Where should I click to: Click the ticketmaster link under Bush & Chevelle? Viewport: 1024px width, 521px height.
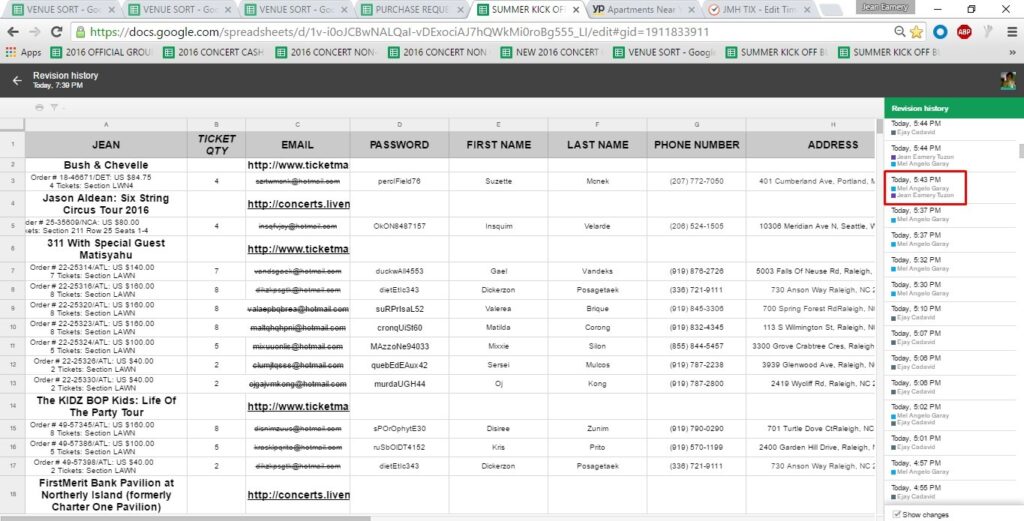click(298, 165)
